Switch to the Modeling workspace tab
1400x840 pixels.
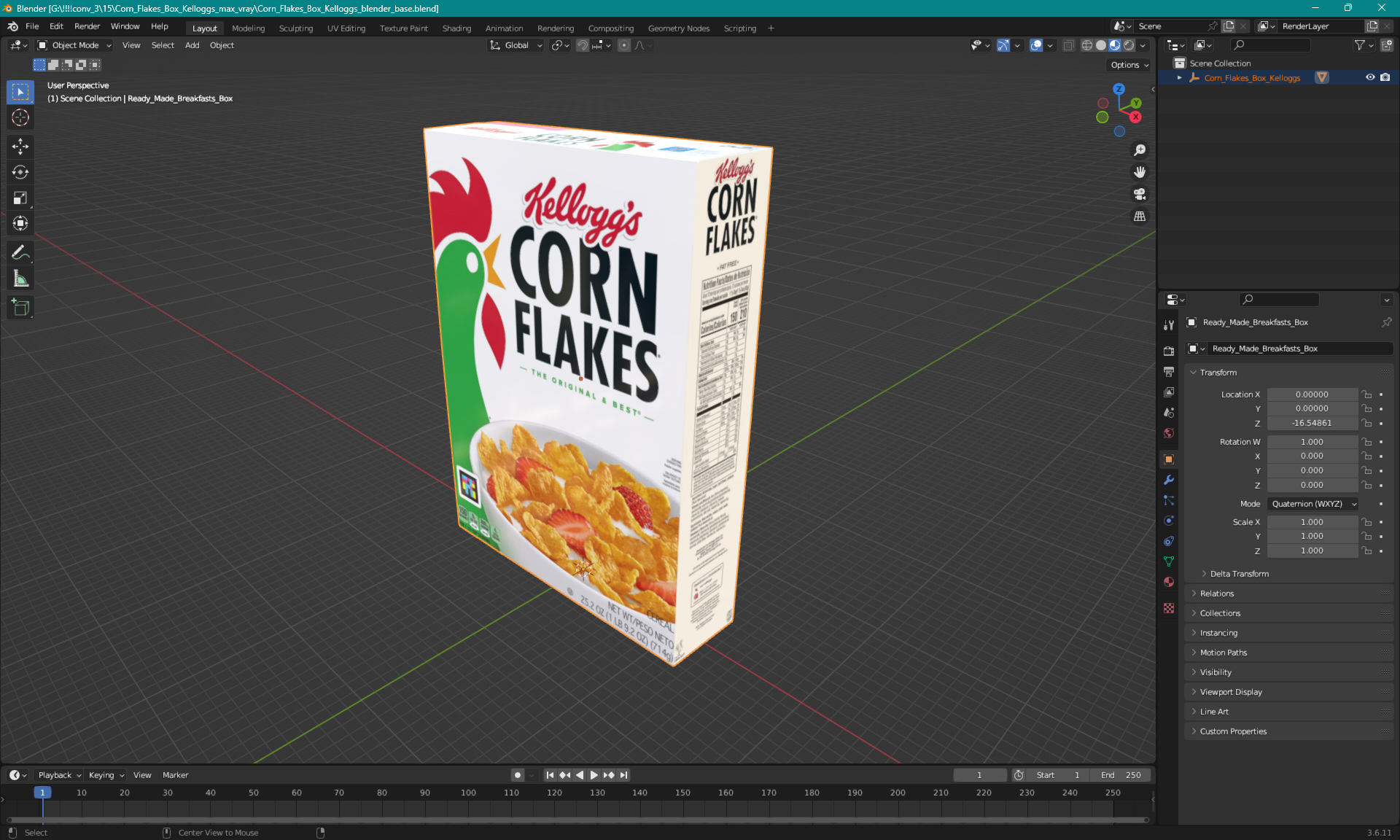click(x=248, y=28)
